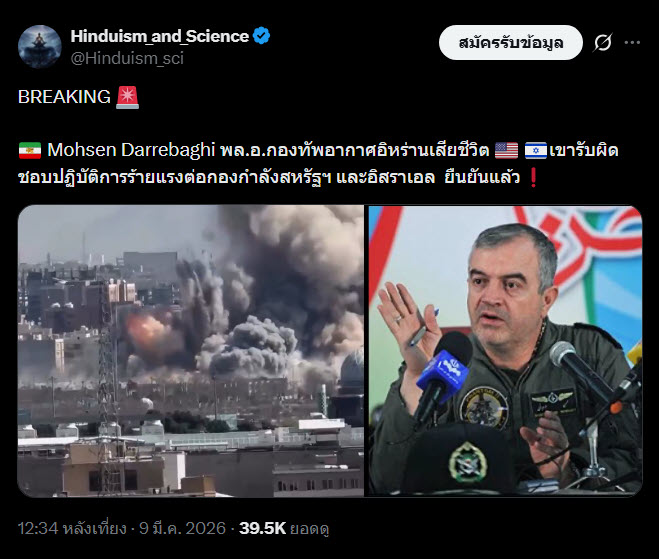Click the Israel flag emoji

click(x=536, y=150)
